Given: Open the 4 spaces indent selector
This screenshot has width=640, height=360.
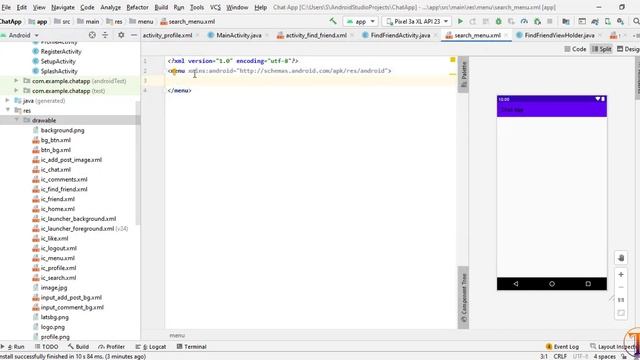Looking at the screenshot, I should tap(604, 356).
